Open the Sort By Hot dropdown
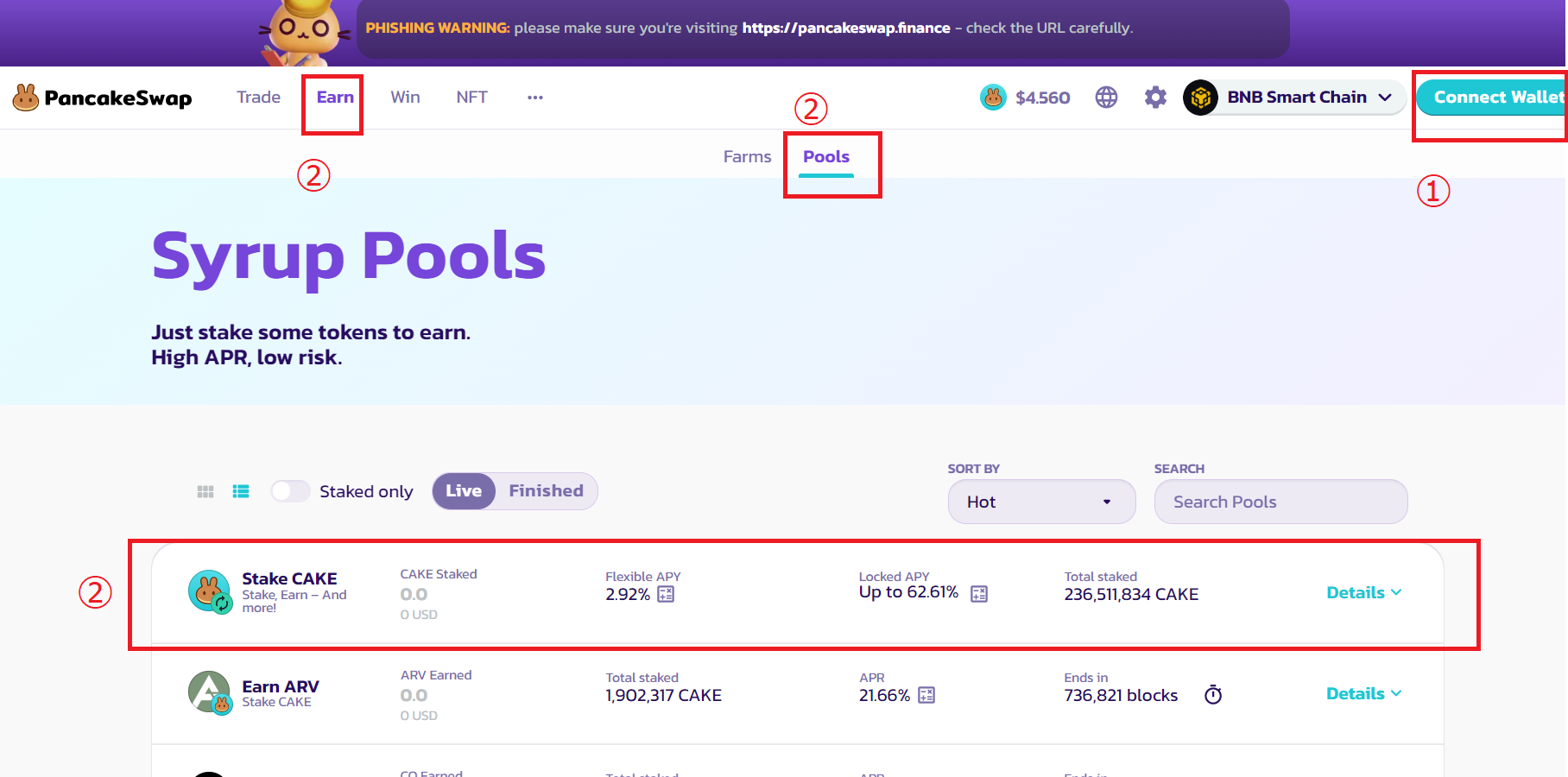This screenshot has height=777, width=1568. 1041,502
